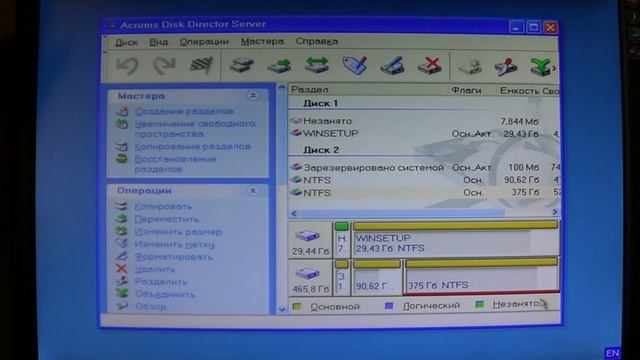Image resolution: width=640 pixels, height=360 pixels.
Task: Click the Merge partitions green toolbar icon
Action: click(541, 66)
